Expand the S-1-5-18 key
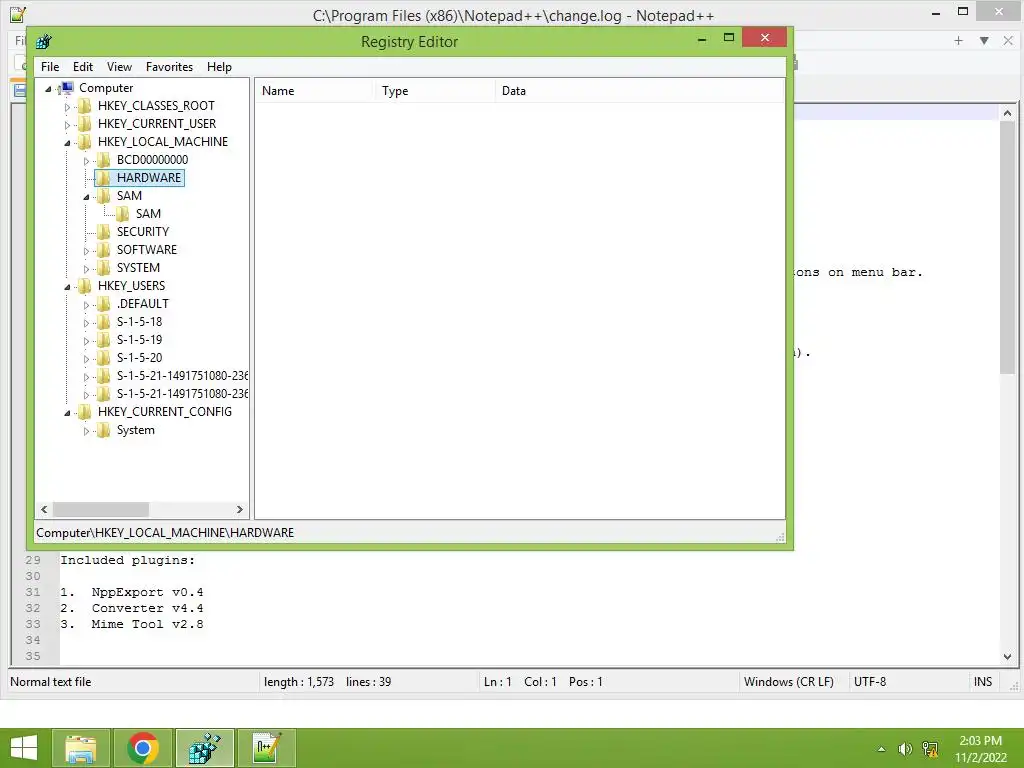1024x768 pixels. [x=86, y=323]
